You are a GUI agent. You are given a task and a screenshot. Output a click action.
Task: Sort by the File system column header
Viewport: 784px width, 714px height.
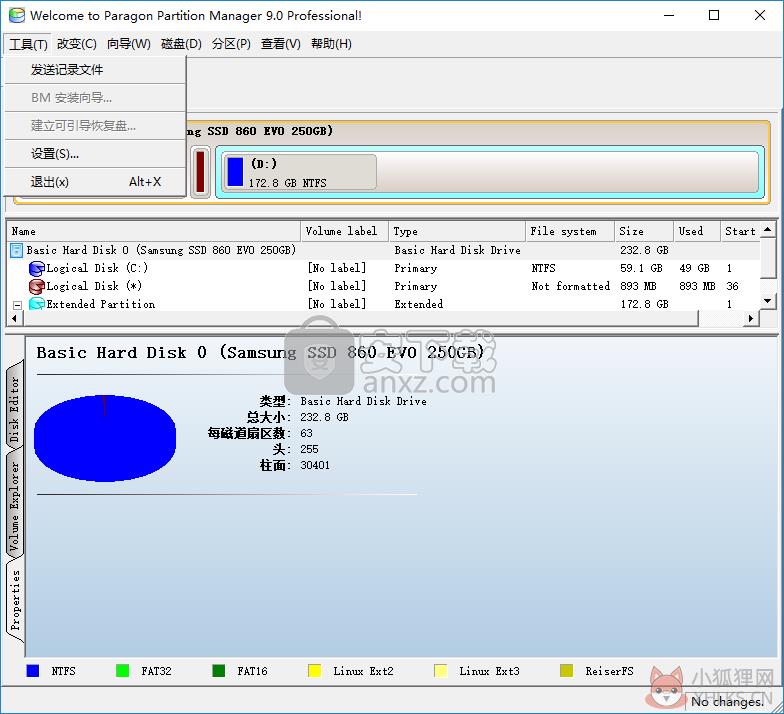tap(570, 232)
